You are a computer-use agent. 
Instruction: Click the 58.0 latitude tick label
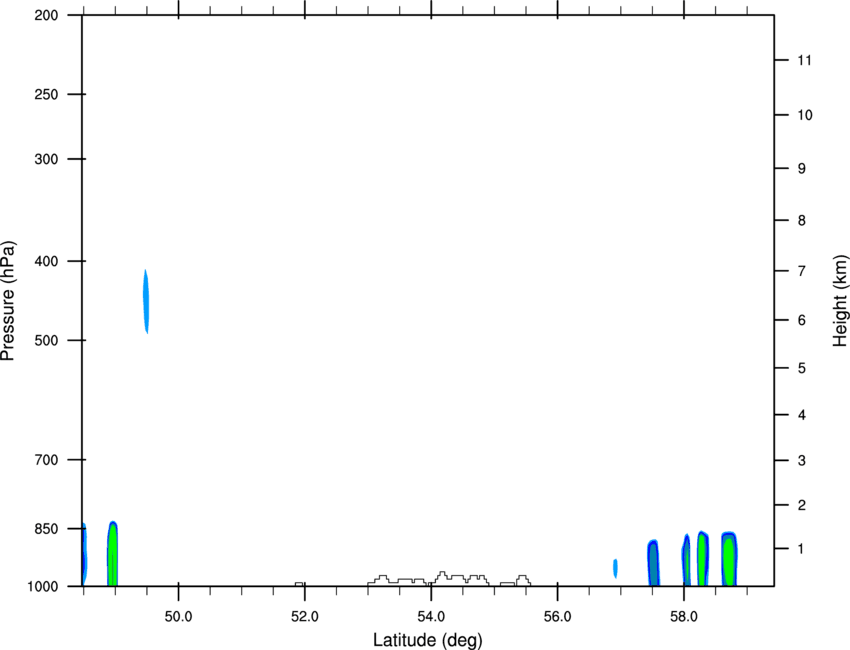click(684, 617)
